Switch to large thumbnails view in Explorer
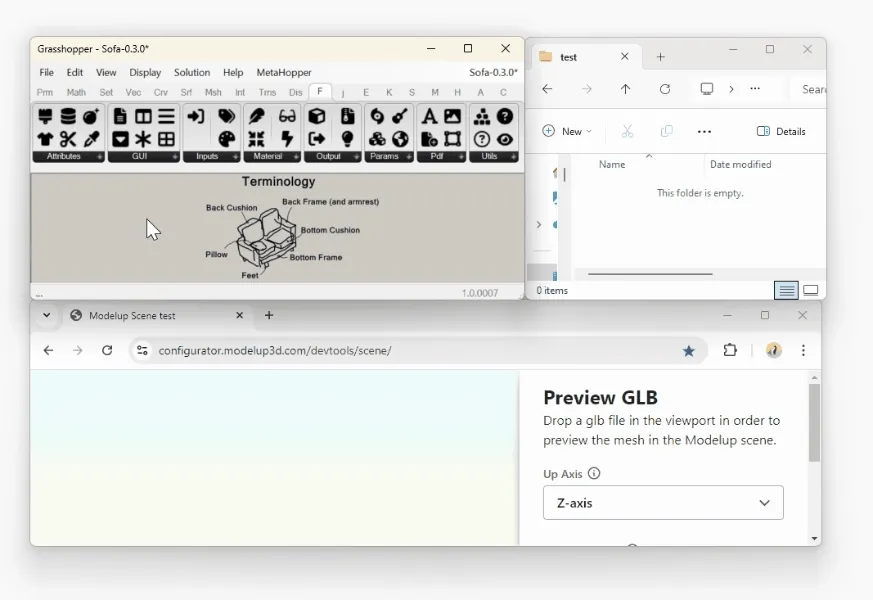This screenshot has height=600, width=873. point(811,290)
